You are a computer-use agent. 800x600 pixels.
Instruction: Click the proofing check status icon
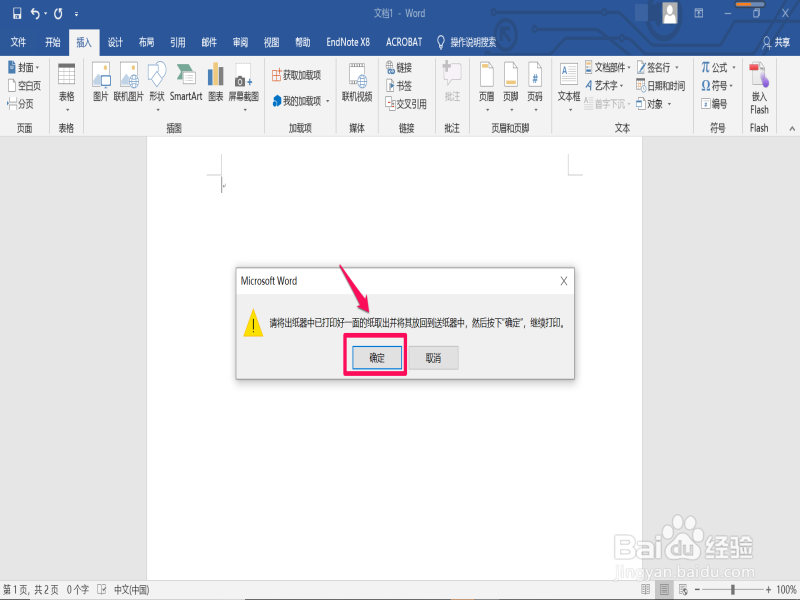pyautogui.click(x=102, y=590)
